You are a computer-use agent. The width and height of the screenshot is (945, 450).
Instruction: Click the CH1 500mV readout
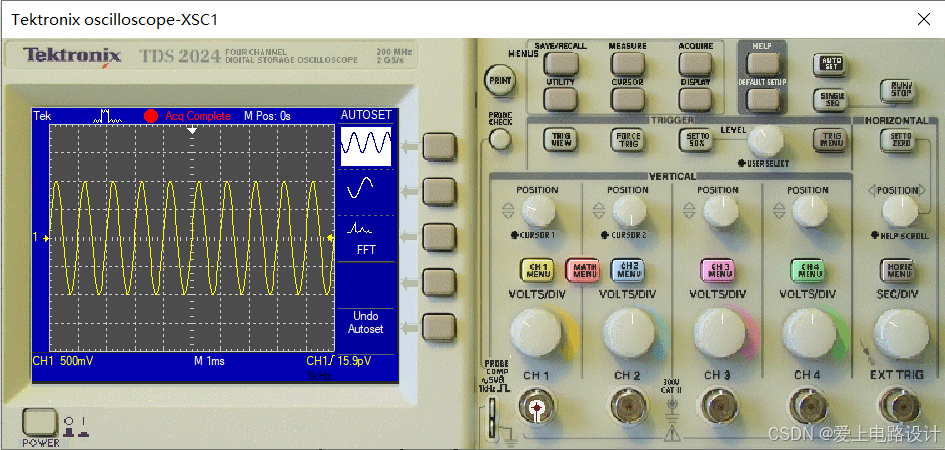pyautogui.click(x=63, y=361)
